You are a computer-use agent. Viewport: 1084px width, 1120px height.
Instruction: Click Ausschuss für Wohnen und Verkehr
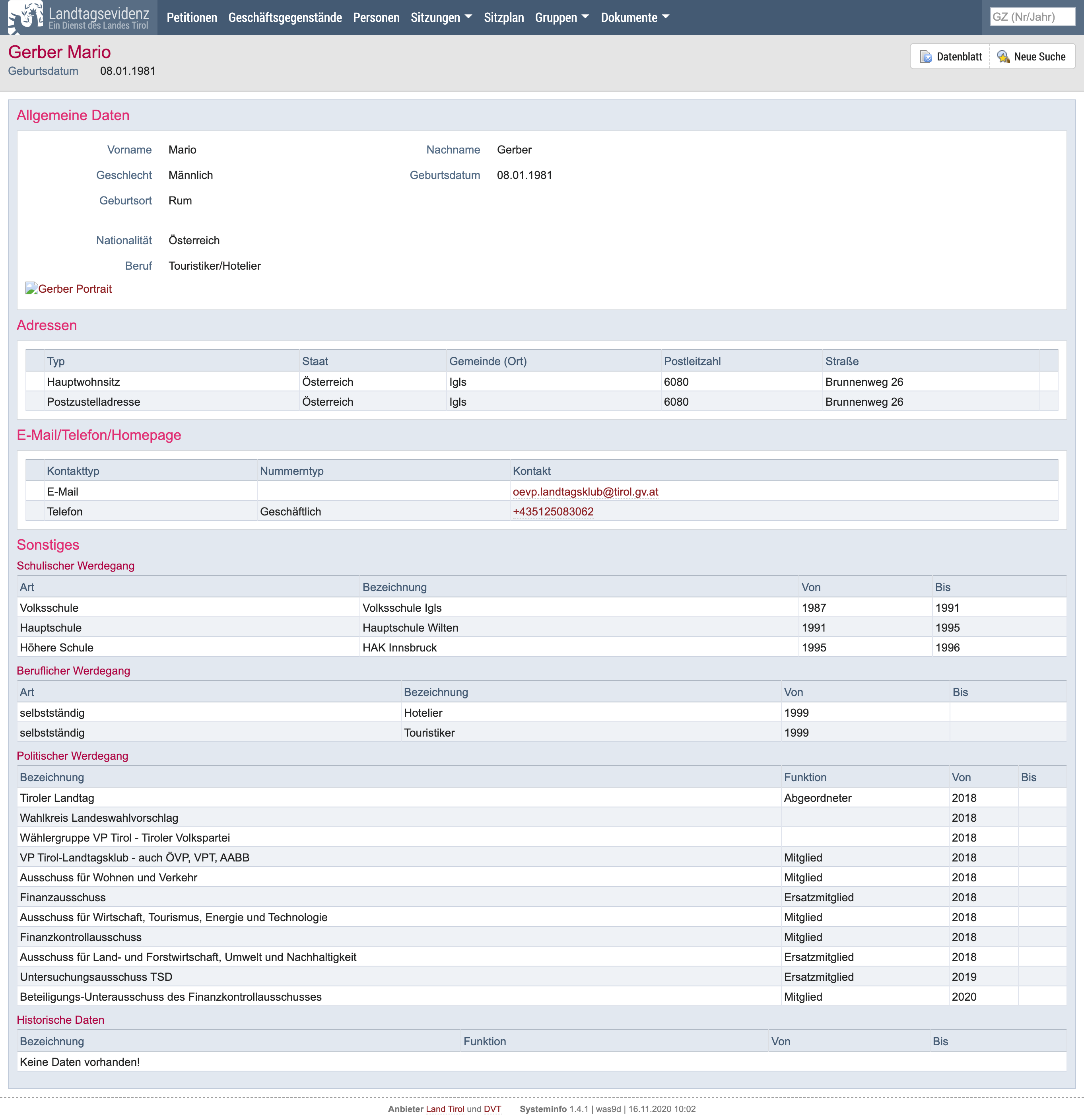click(109, 878)
